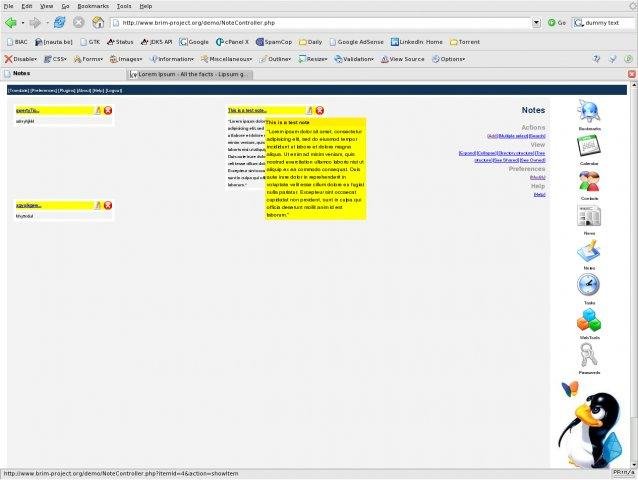Open the 'This is a test note...' title link
The width and height of the screenshot is (638, 480).
(x=247, y=110)
